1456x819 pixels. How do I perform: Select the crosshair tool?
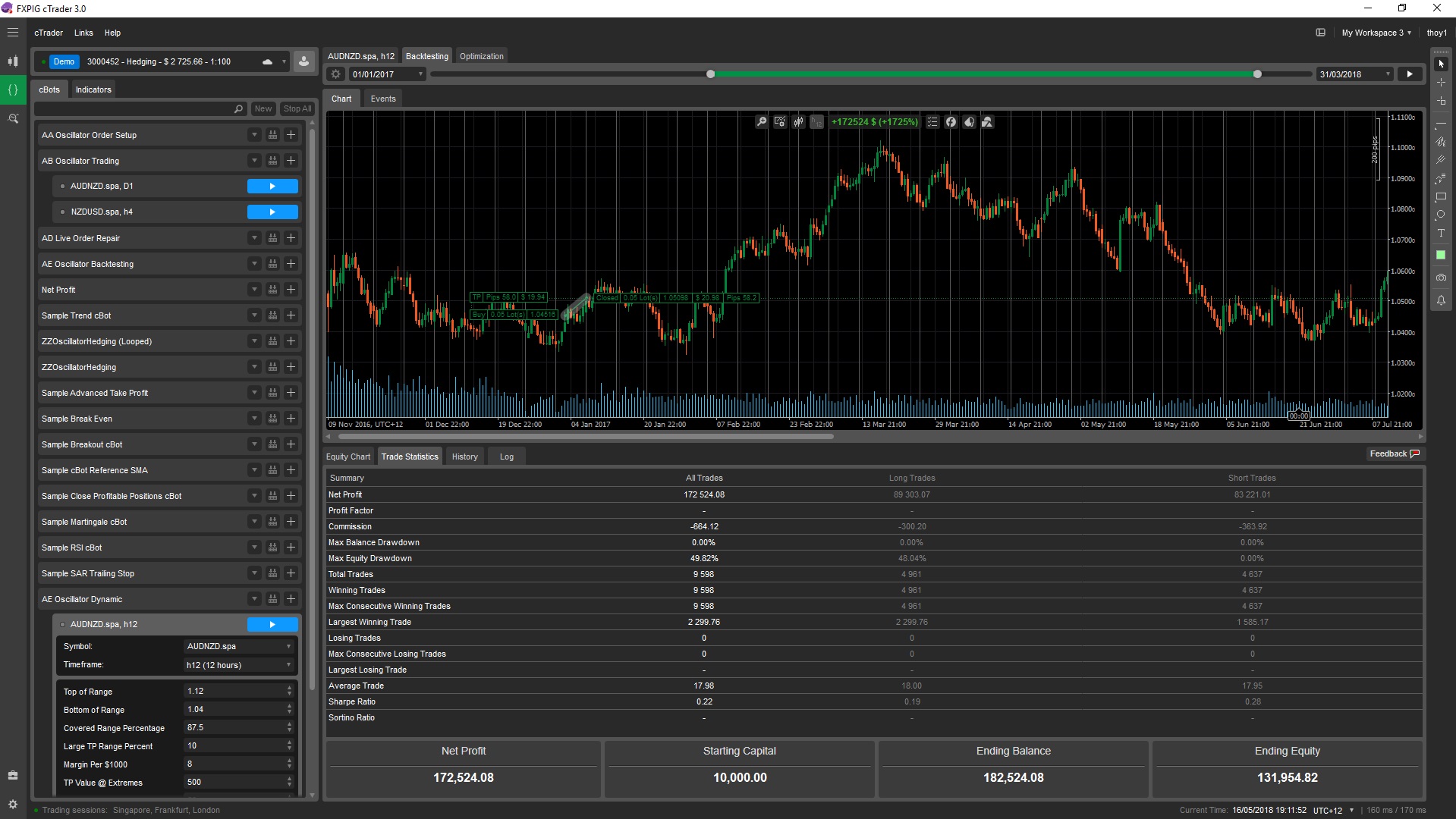coord(1441,82)
